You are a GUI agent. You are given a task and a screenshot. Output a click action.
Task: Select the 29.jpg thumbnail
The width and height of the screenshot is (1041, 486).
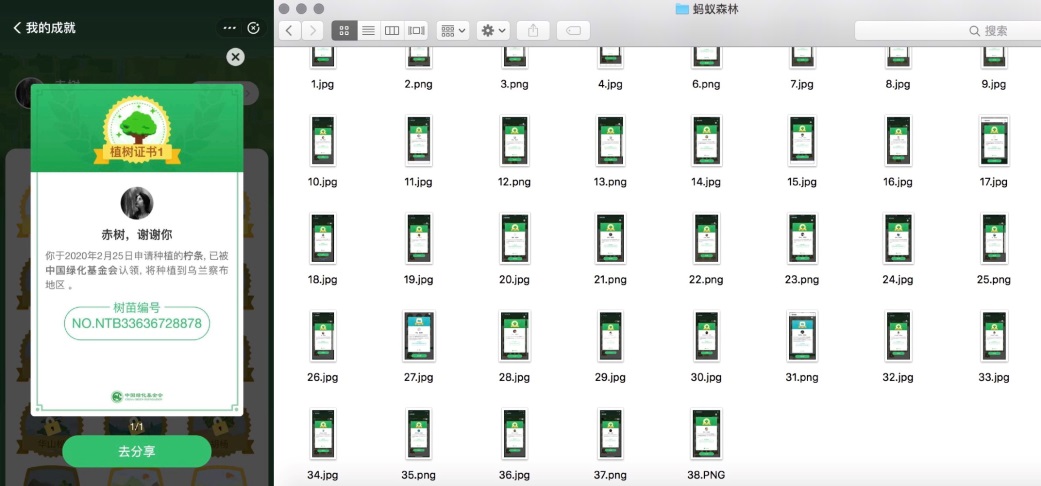coord(610,336)
